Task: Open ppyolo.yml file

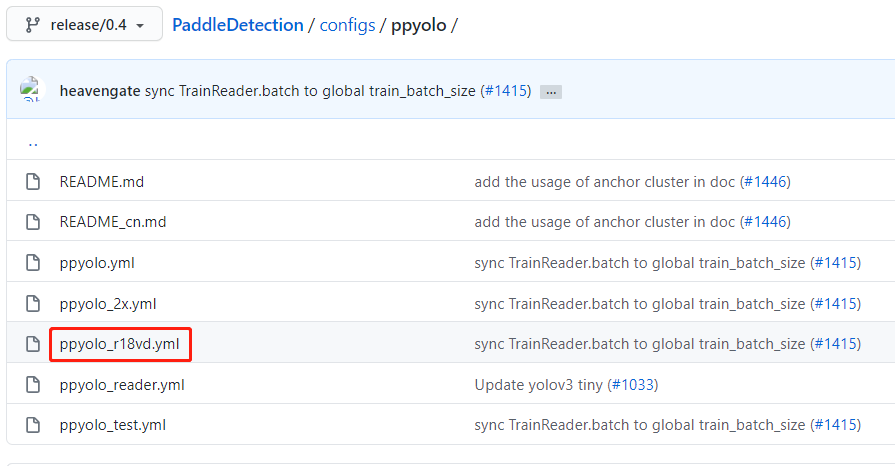Action: pos(97,263)
